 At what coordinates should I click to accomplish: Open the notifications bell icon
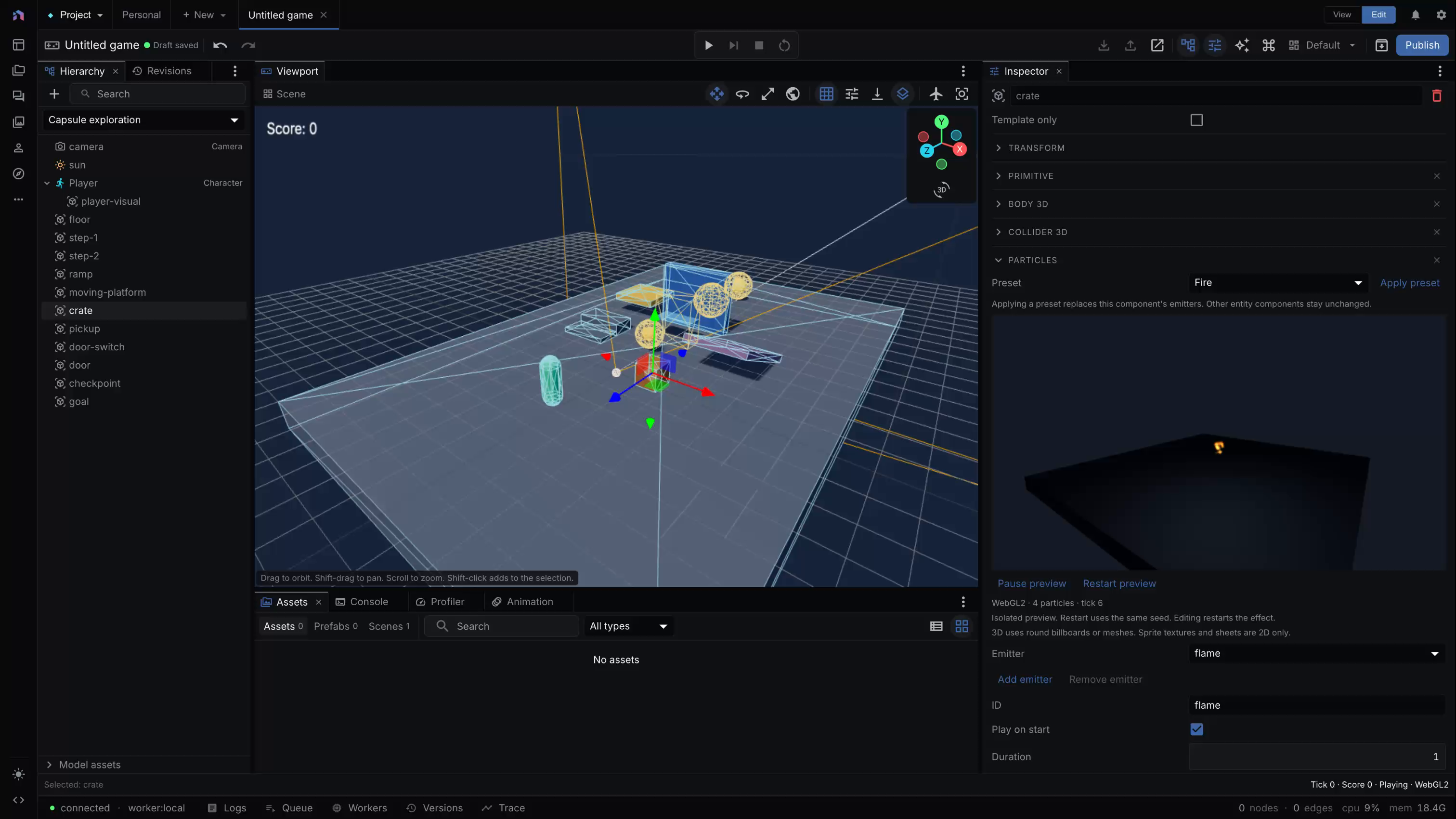[1415, 15]
